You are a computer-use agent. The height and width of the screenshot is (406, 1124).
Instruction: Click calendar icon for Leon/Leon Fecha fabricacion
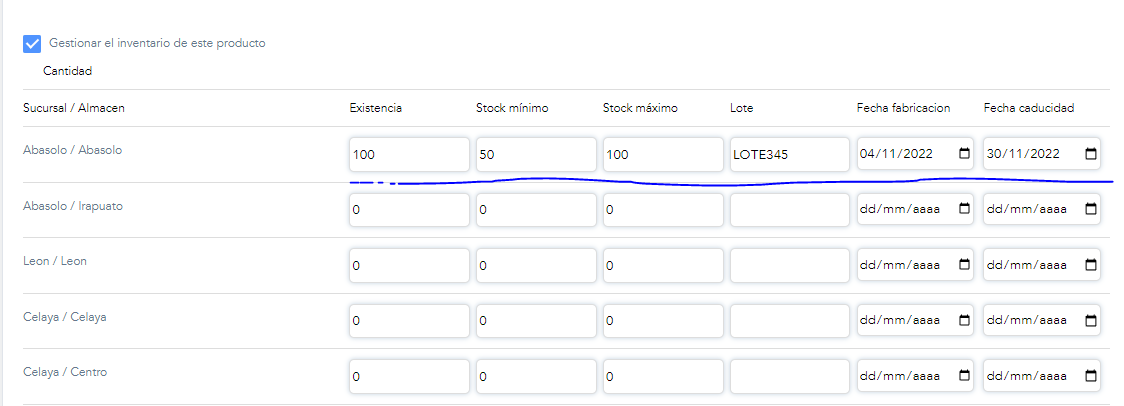point(964,265)
